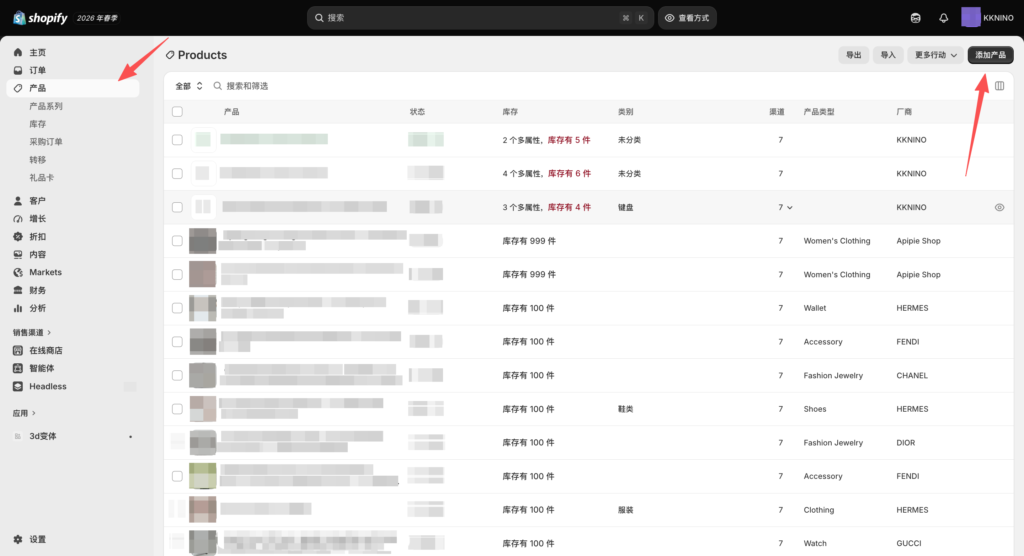1024x556 pixels.
Task: Click the growth icon for 增长
Action: pos(18,219)
